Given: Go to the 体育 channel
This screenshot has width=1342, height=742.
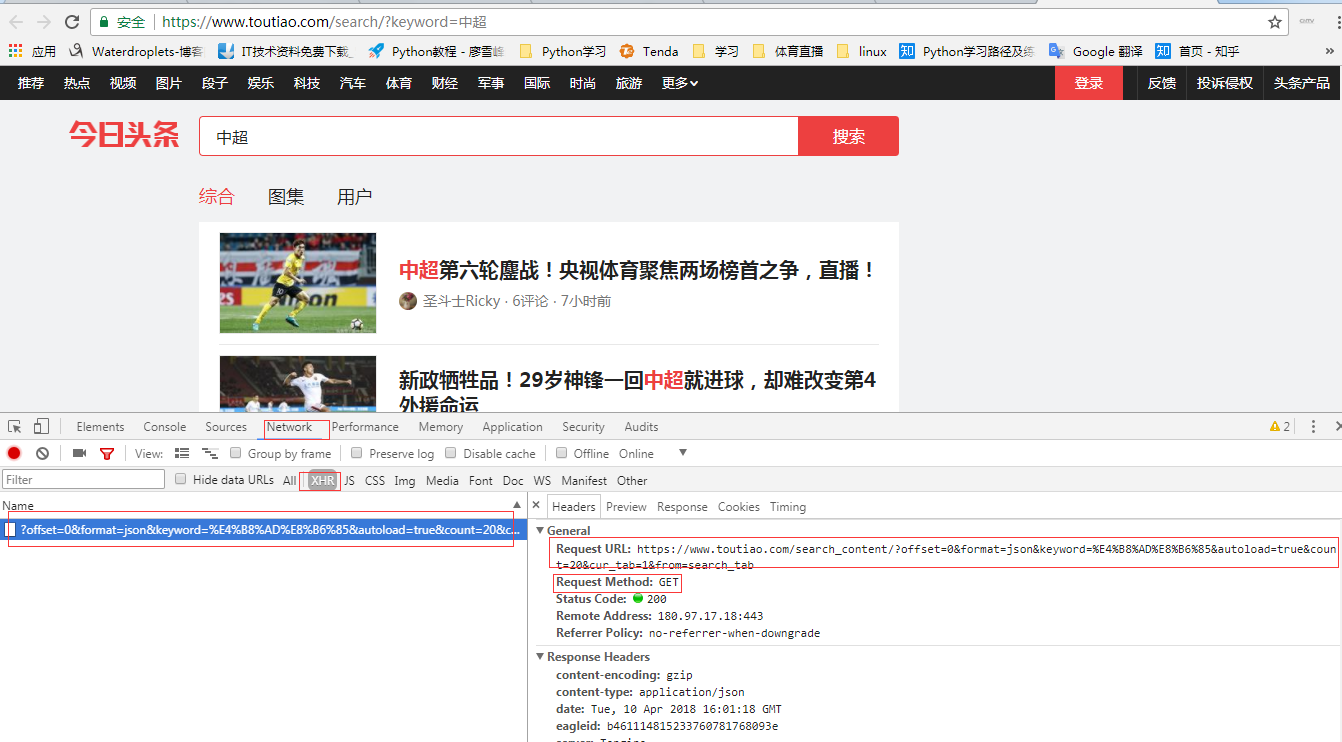Looking at the screenshot, I should pos(399,83).
